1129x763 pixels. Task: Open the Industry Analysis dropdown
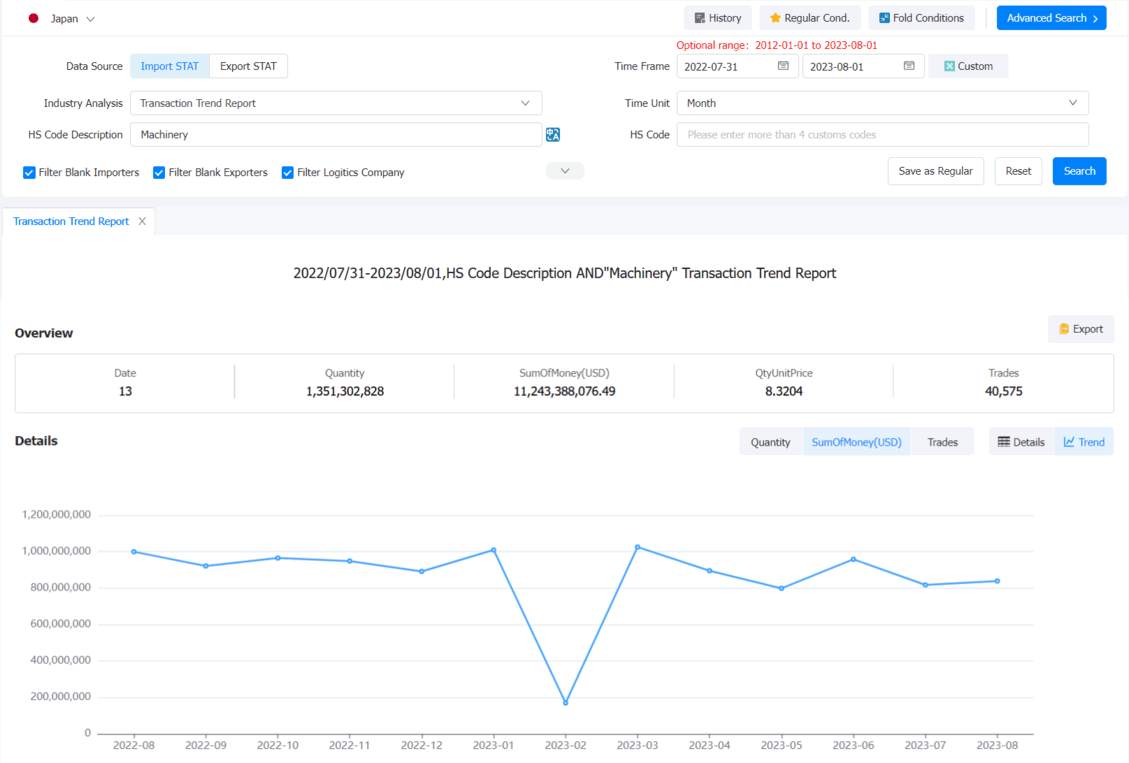point(336,103)
